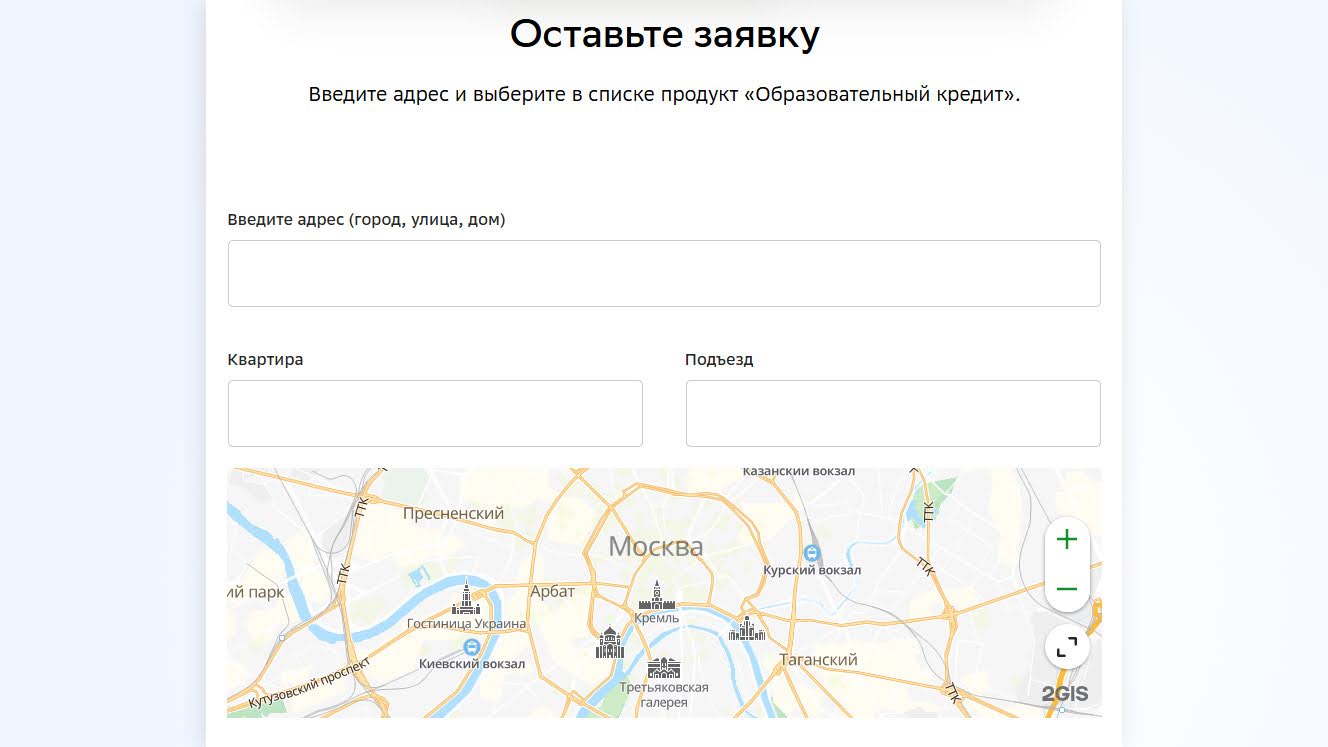1328x747 pixels.
Task: Click the blue station icon above Курский вокзал
Action: 812,553
